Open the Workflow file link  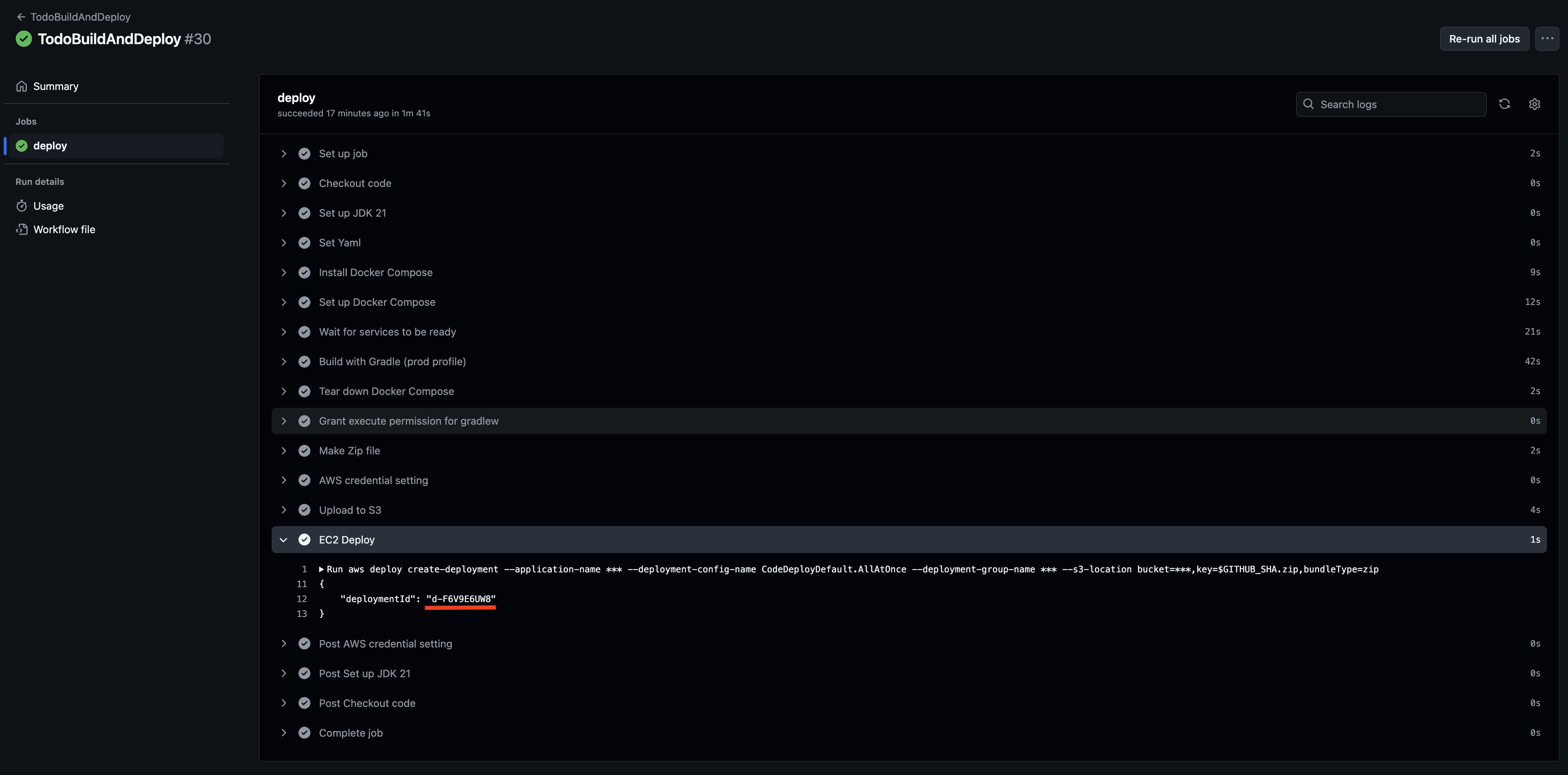click(64, 229)
